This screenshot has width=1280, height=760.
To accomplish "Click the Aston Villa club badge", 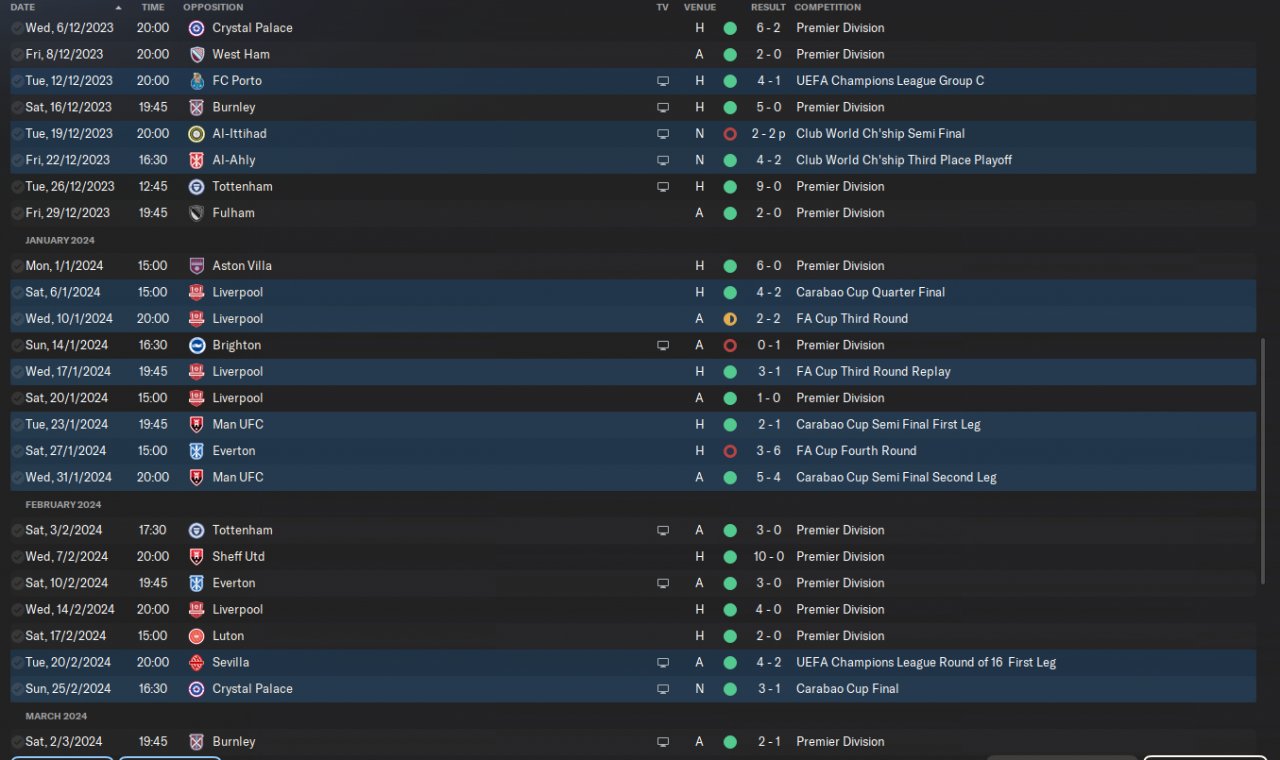I will (197, 266).
